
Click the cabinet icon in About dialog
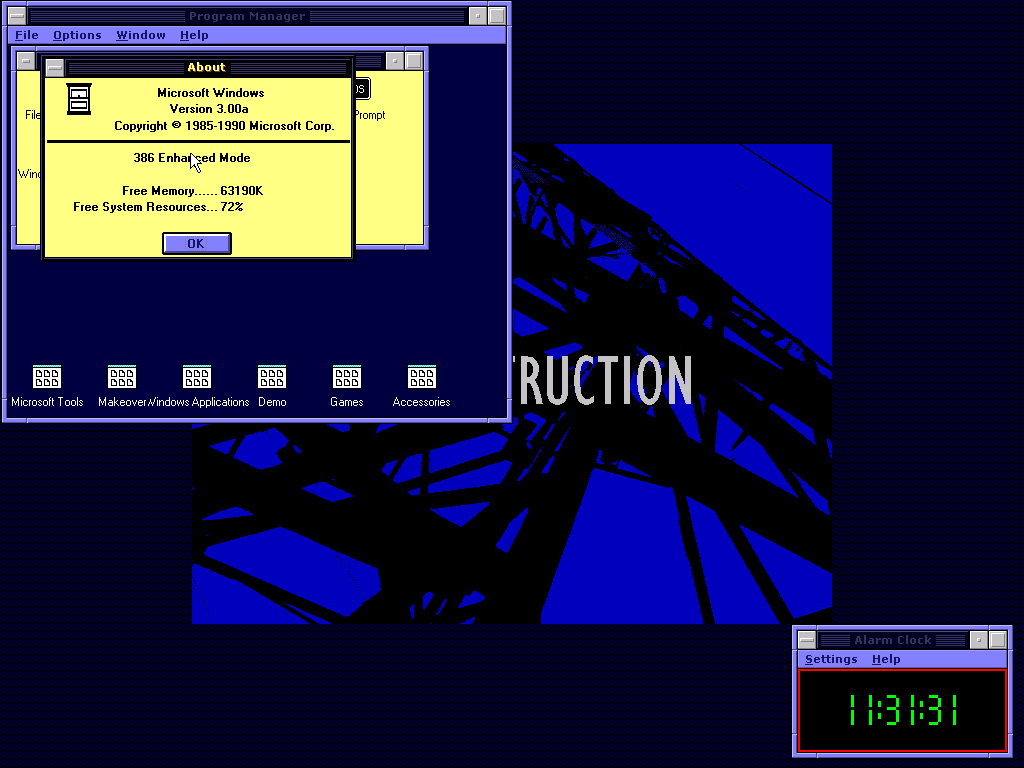[x=79, y=99]
